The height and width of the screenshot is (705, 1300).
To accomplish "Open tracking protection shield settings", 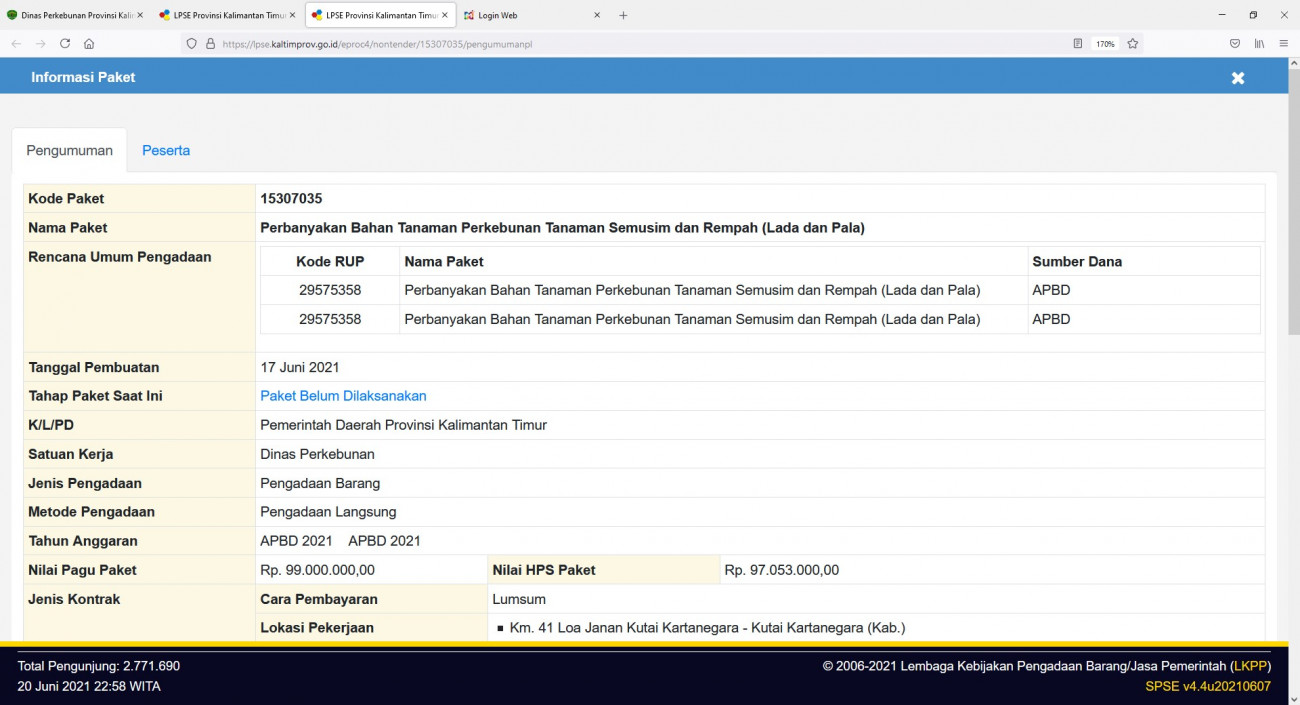I will click(190, 43).
